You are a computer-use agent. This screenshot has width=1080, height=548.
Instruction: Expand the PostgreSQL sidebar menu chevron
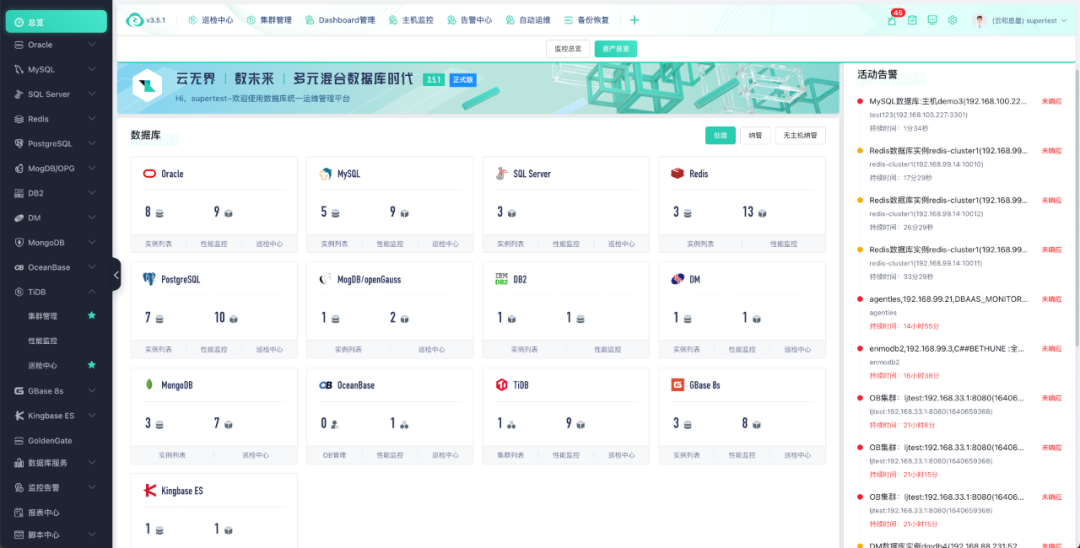pyautogui.click(x=92, y=144)
